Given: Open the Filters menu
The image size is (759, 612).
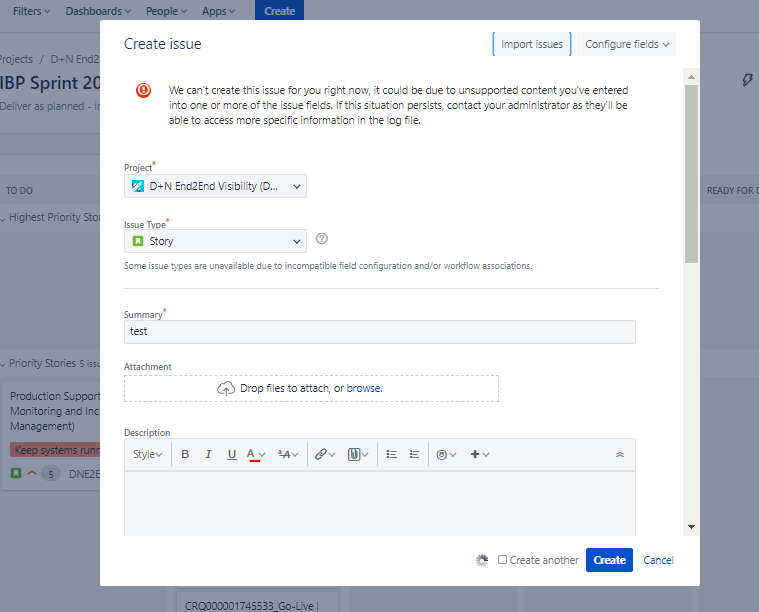Looking at the screenshot, I should coord(31,11).
